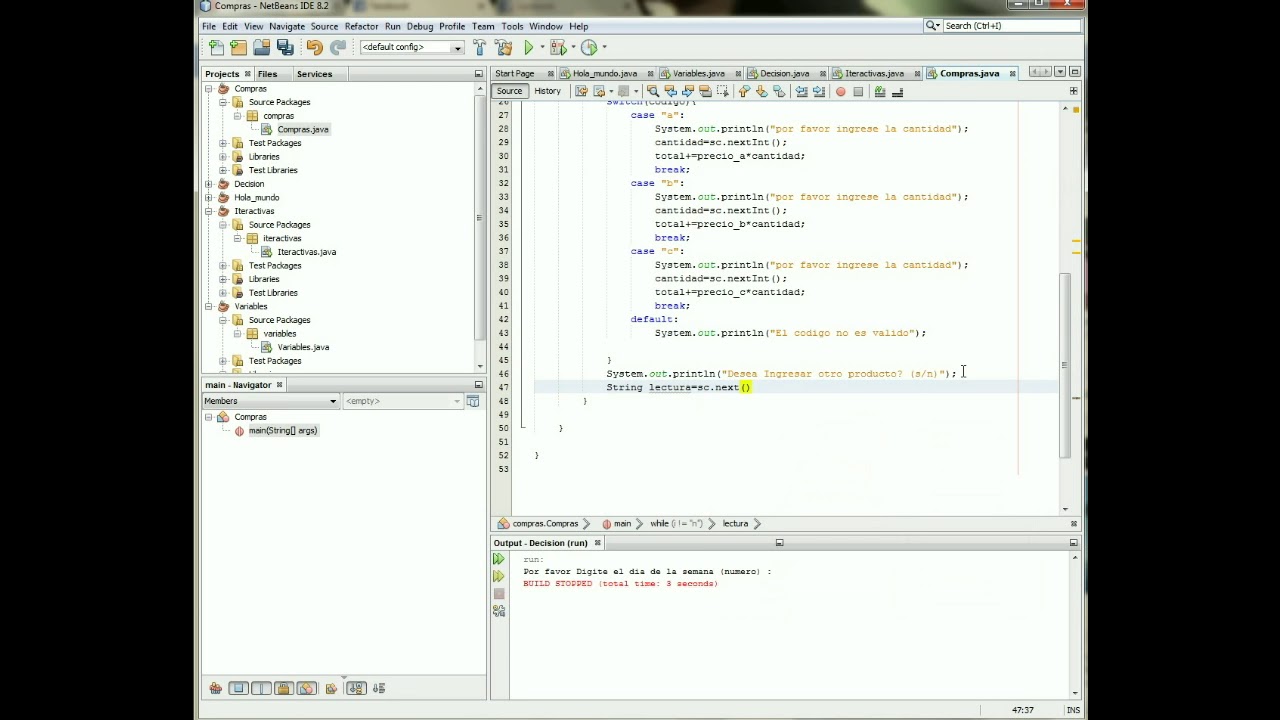
Task: Select main(String[] args) in Navigator
Action: (282, 431)
